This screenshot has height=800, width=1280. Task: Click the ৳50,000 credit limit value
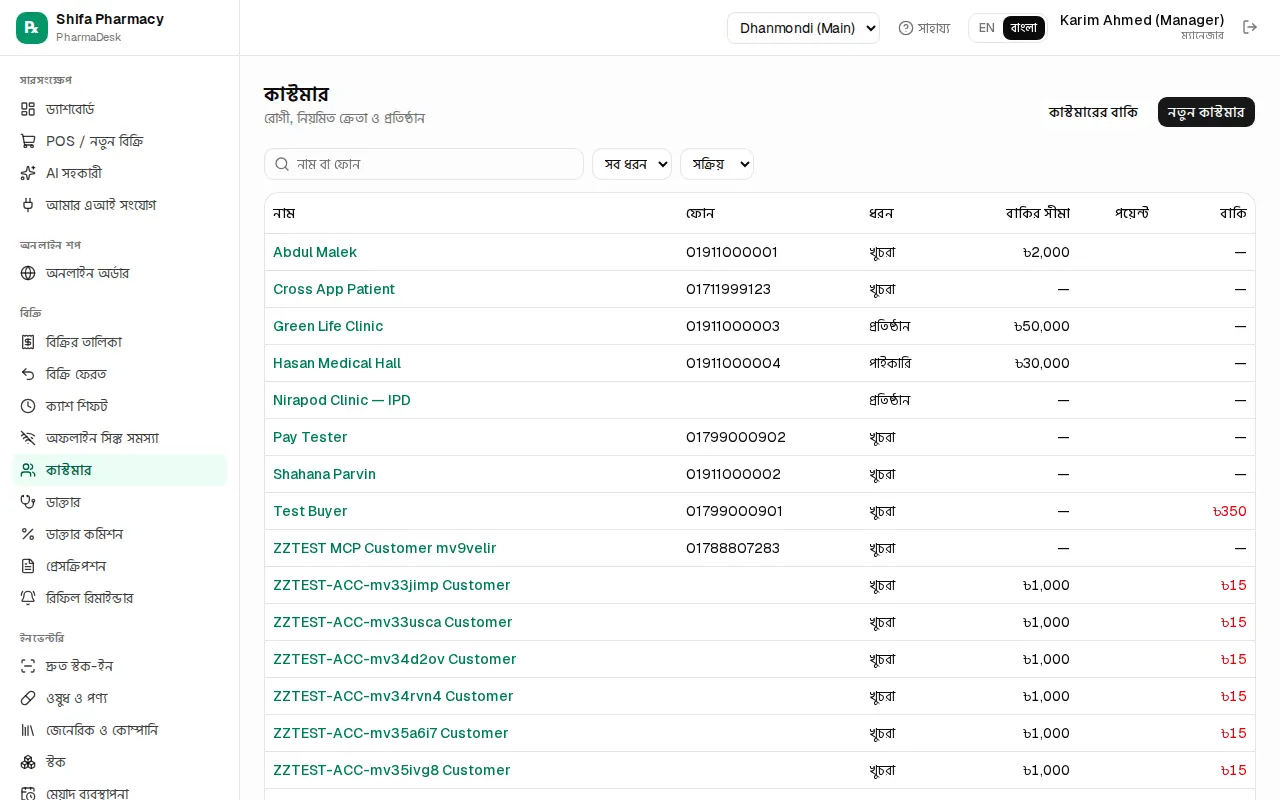1042,326
